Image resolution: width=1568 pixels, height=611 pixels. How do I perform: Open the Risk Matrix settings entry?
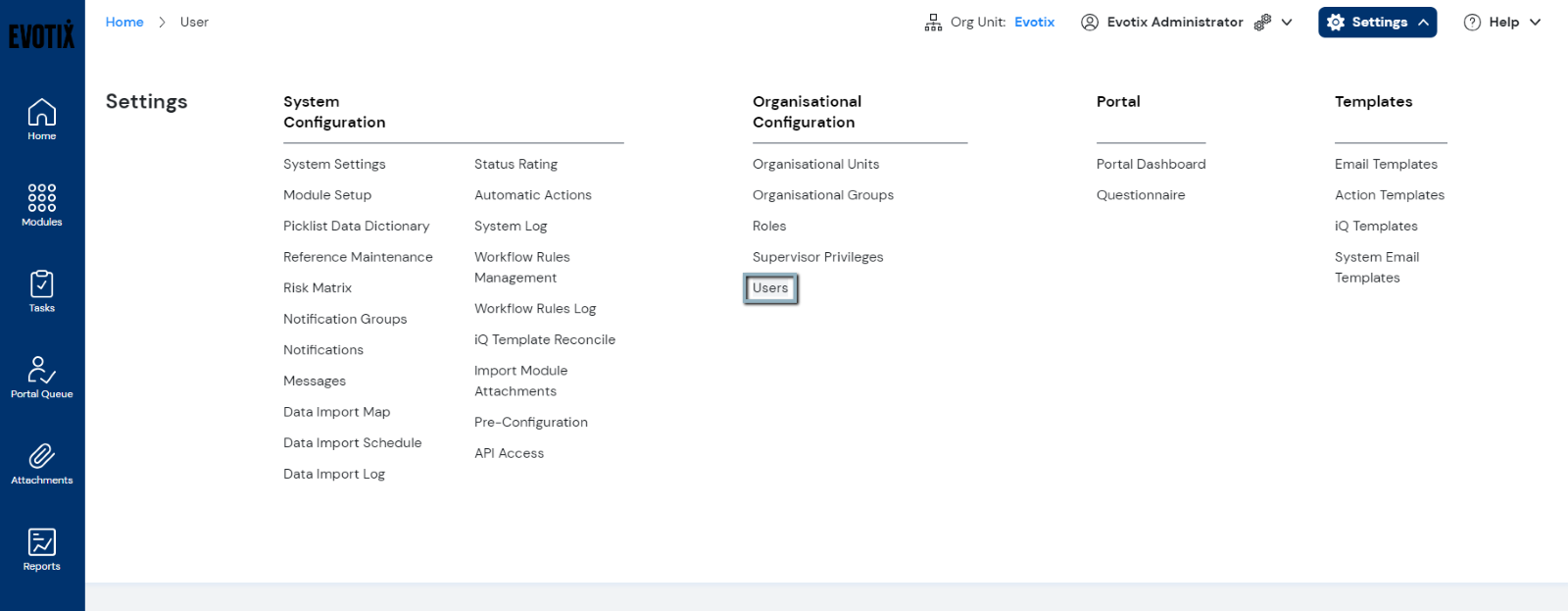point(318,287)
